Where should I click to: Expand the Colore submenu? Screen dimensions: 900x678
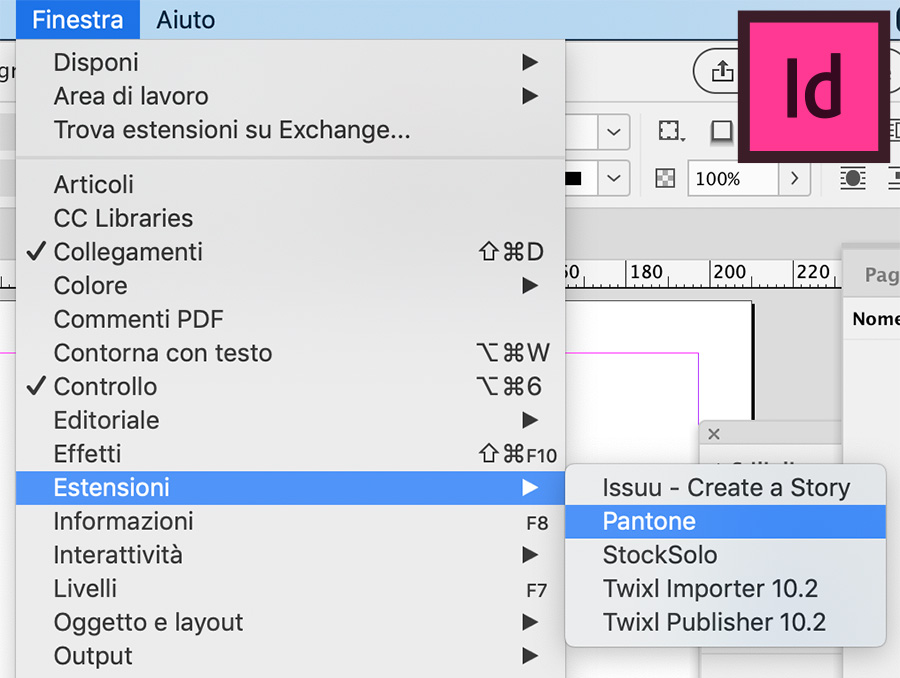point(290,285)
